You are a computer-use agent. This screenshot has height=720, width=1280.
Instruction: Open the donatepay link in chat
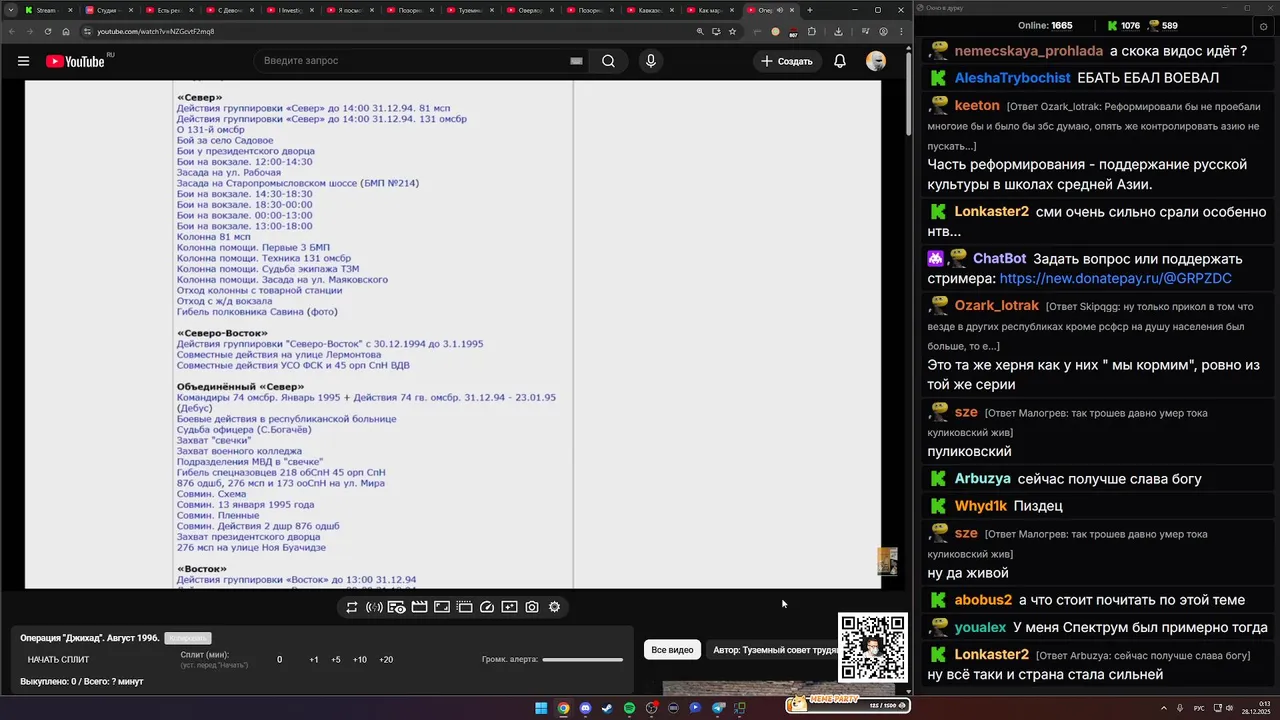point(1116,279)
